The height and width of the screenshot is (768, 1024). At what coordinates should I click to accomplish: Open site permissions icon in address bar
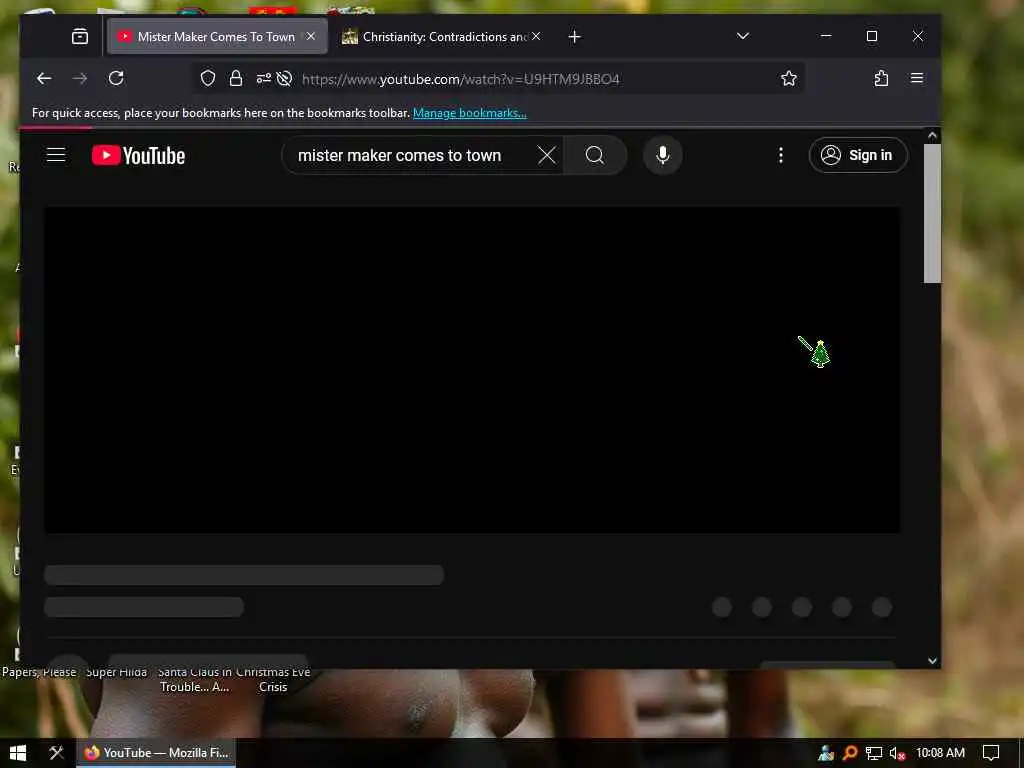[x=264, y=78]
